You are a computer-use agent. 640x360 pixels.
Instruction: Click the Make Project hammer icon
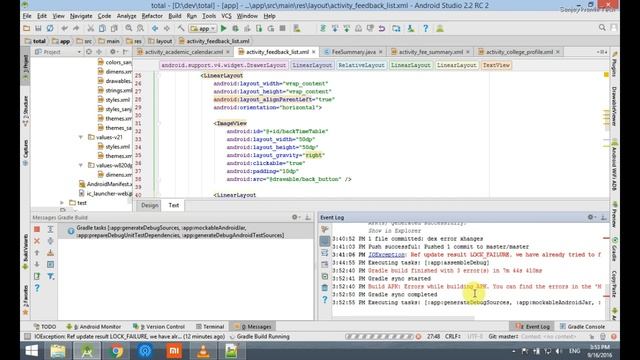181,28
